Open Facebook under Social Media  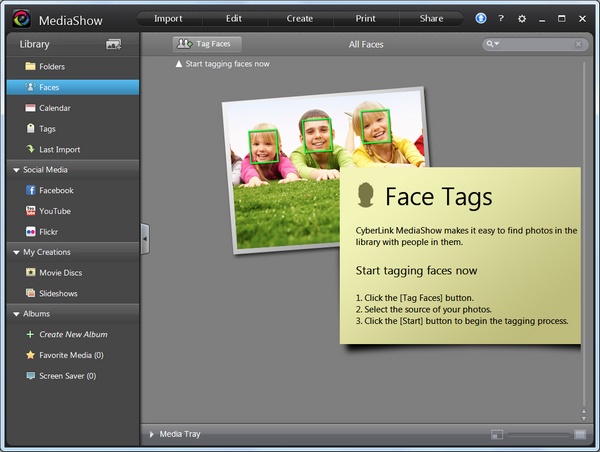pos(56,190)
